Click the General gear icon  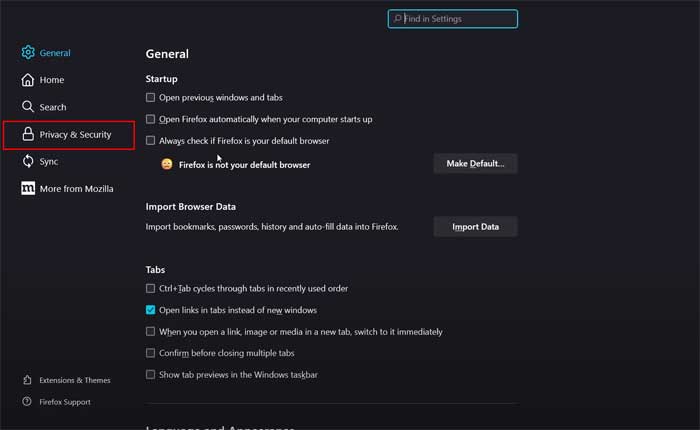point(28,53)
